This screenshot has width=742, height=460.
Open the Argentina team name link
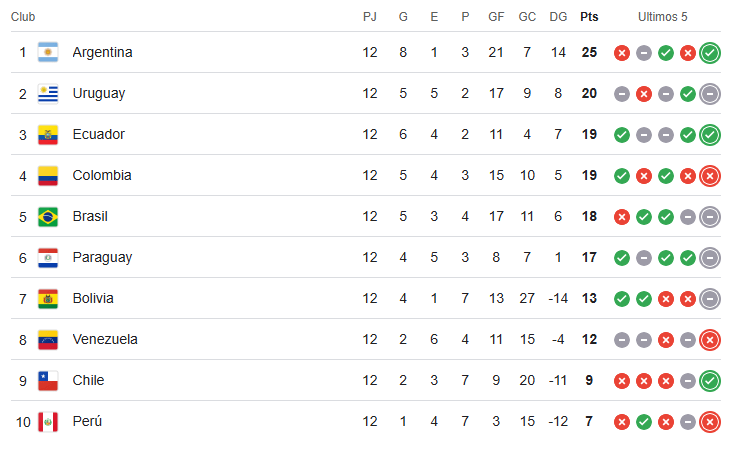(102, 52)
